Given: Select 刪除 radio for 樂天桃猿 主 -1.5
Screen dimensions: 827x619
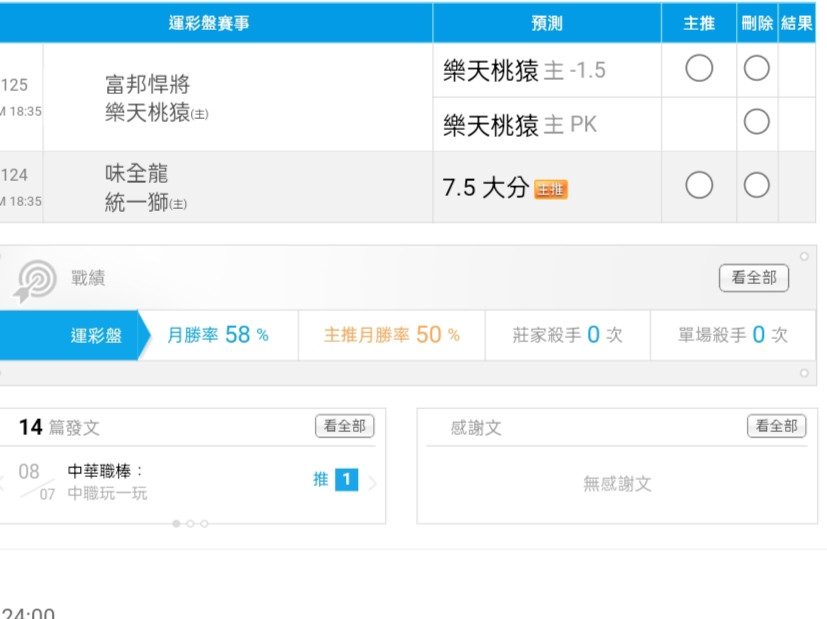Looking at the screenshot, I should 756,69.
